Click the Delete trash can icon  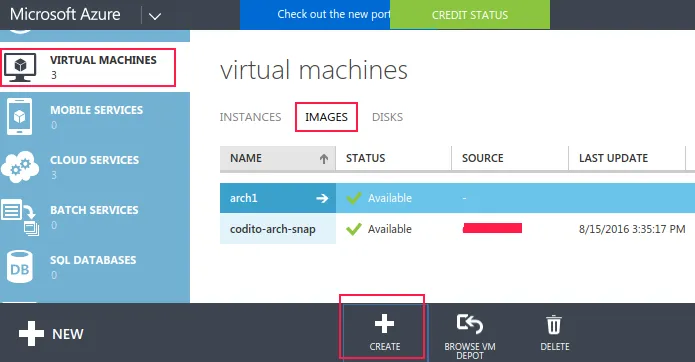pyautogui.click(x=554, y=325)
